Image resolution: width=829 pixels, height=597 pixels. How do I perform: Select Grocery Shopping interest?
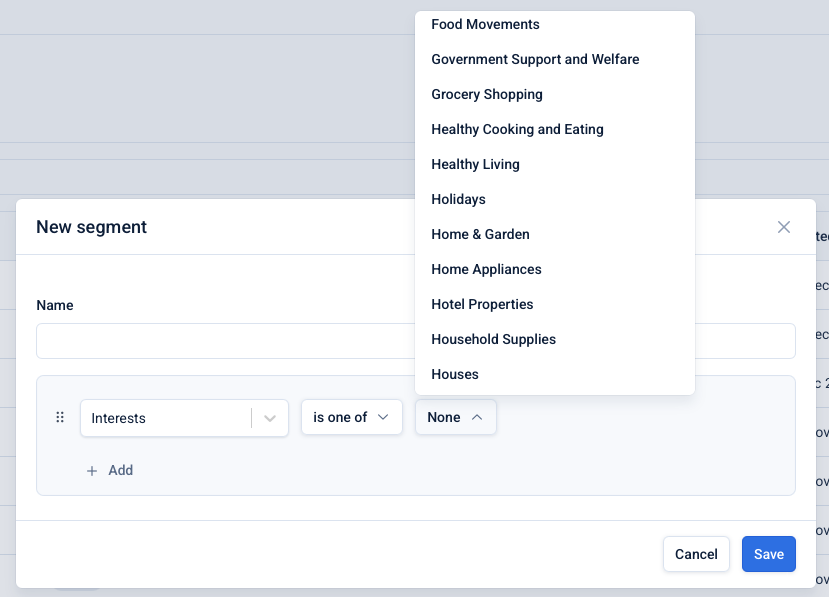(487, 95)
